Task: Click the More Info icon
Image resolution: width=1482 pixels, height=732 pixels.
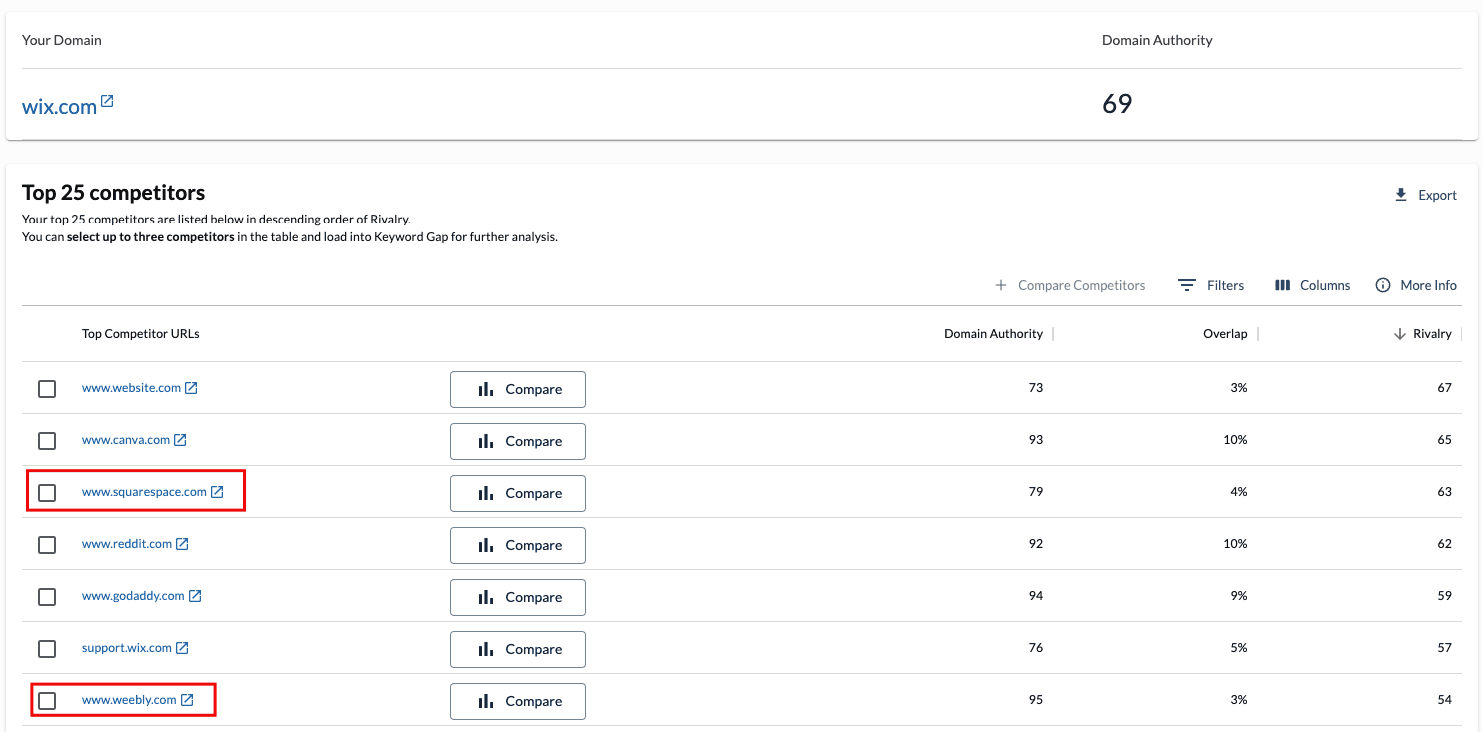Action: tap(1383, 285)
